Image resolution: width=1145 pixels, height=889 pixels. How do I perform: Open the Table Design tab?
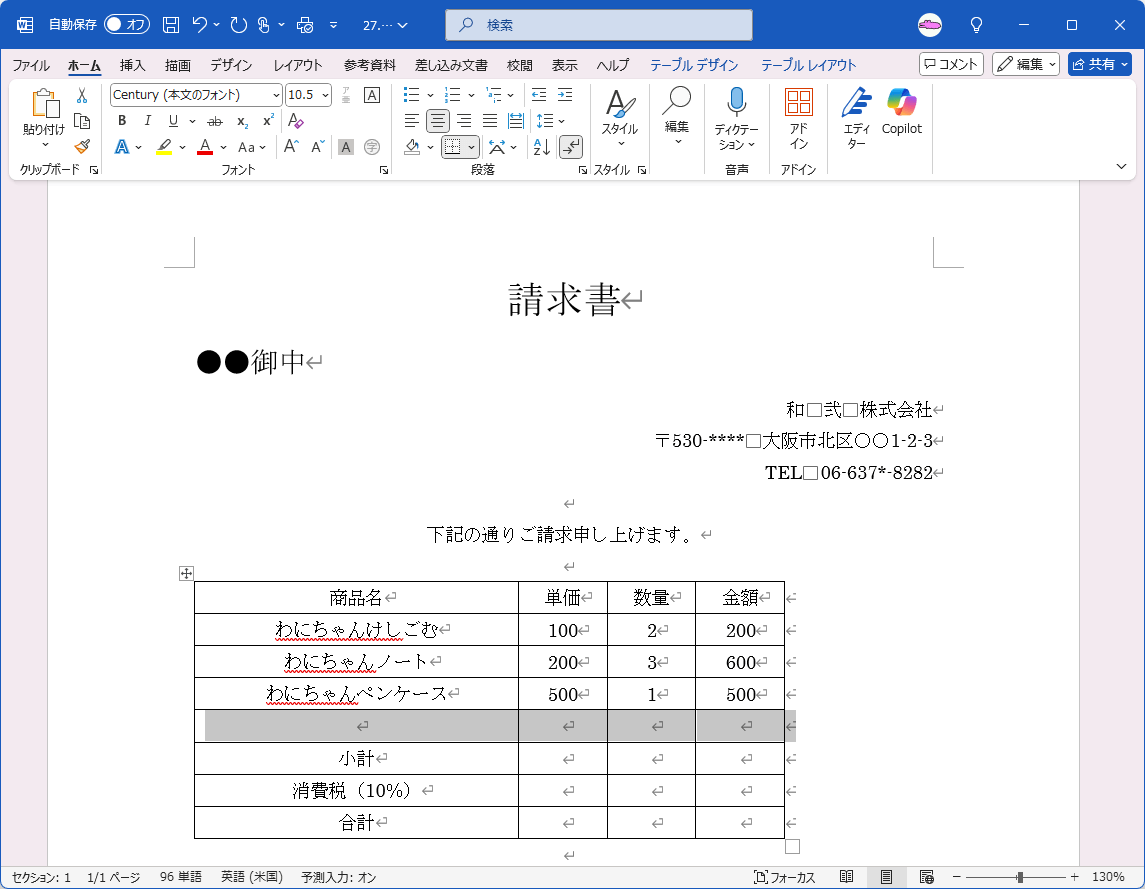point(694,65)
